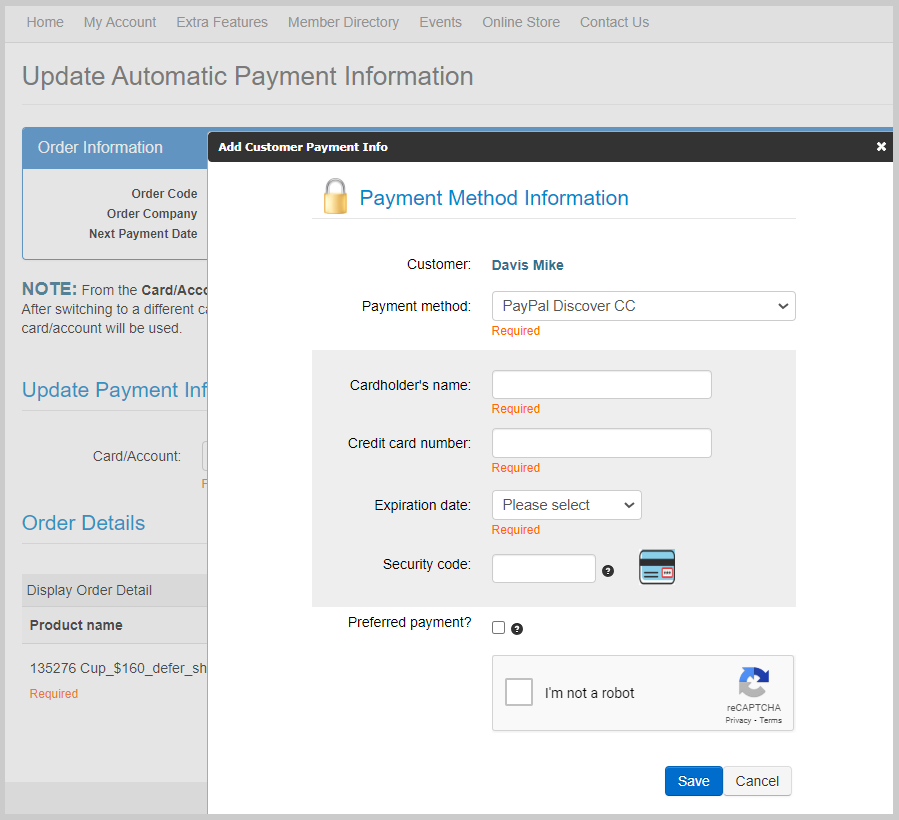Click the padlock icon beside Payment Method Information

coord(335,196)
